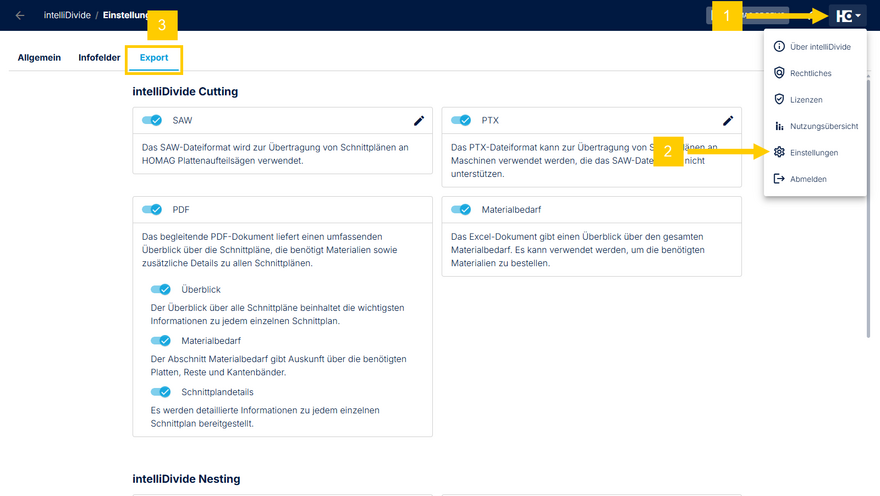Turn off the Überblick PDF section toggle
Screen dimensions: 880x496
[160, 290]
